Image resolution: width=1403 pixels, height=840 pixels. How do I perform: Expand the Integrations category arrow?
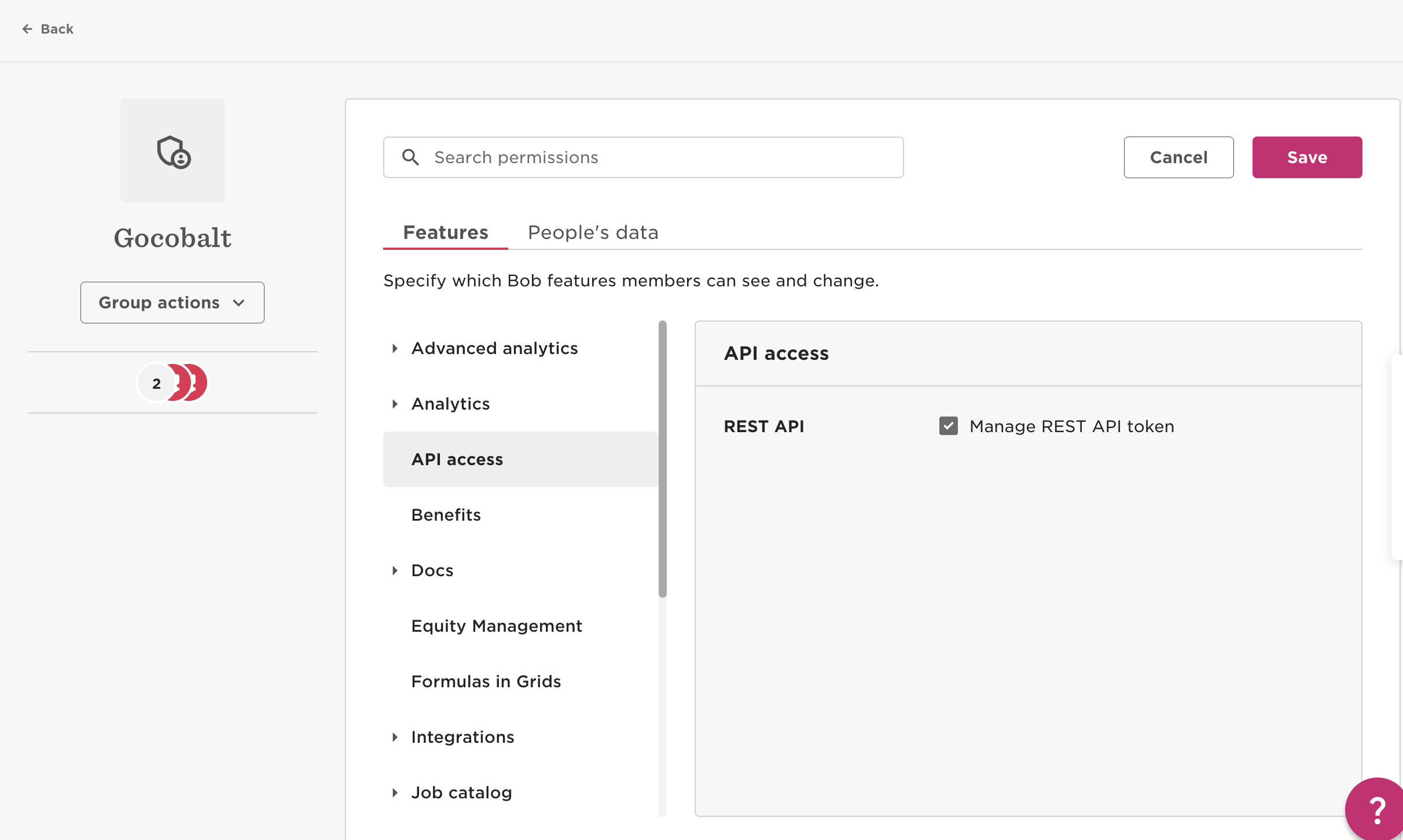395,737
